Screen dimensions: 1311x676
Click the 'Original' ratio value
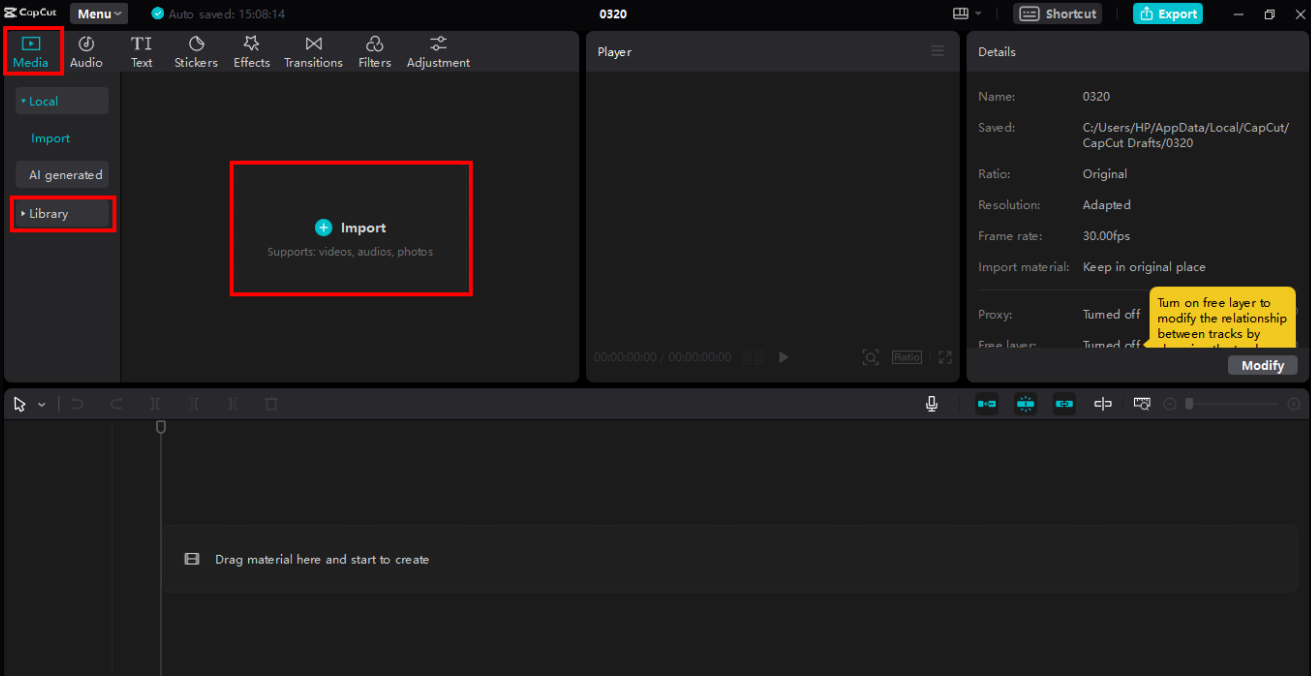click(x=1105, y=174)
